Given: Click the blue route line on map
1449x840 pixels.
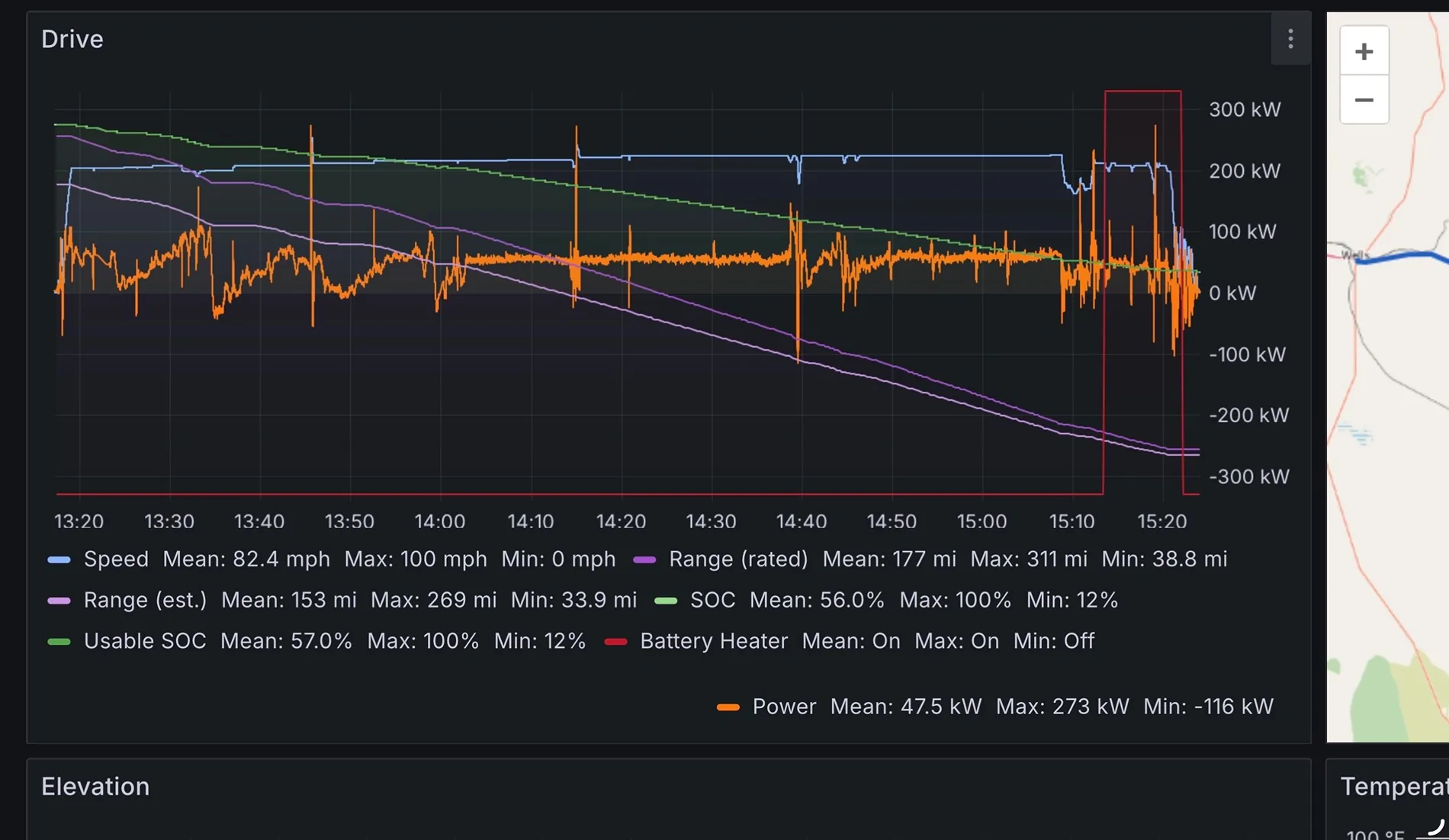Looking at the screenshot, I should (x=1403, y=258).
